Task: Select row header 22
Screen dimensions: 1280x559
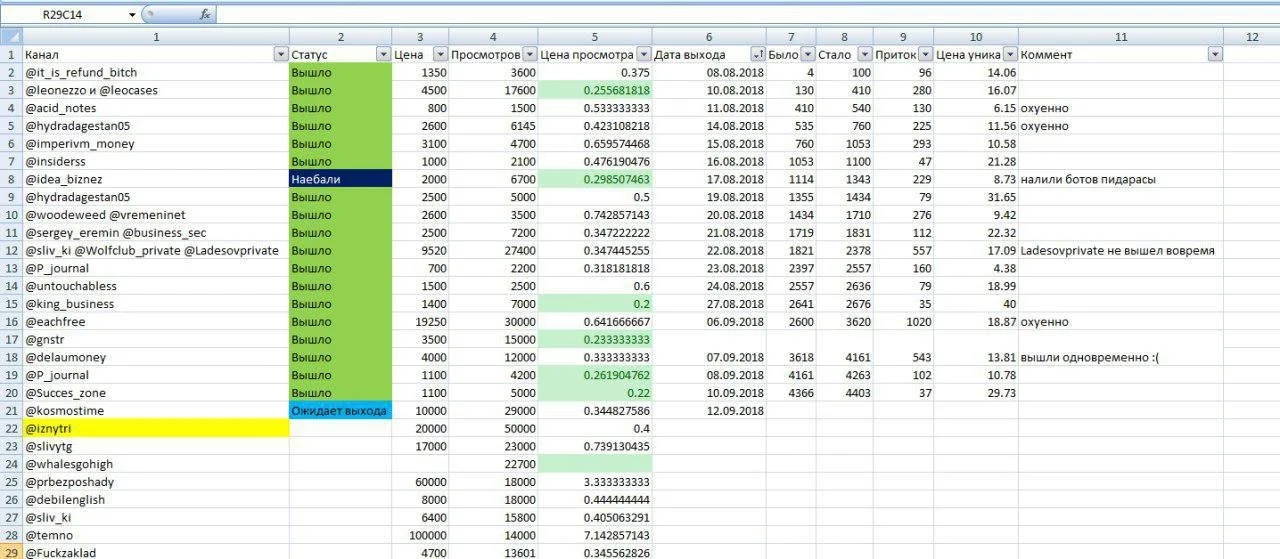Action: pos(11,428)
